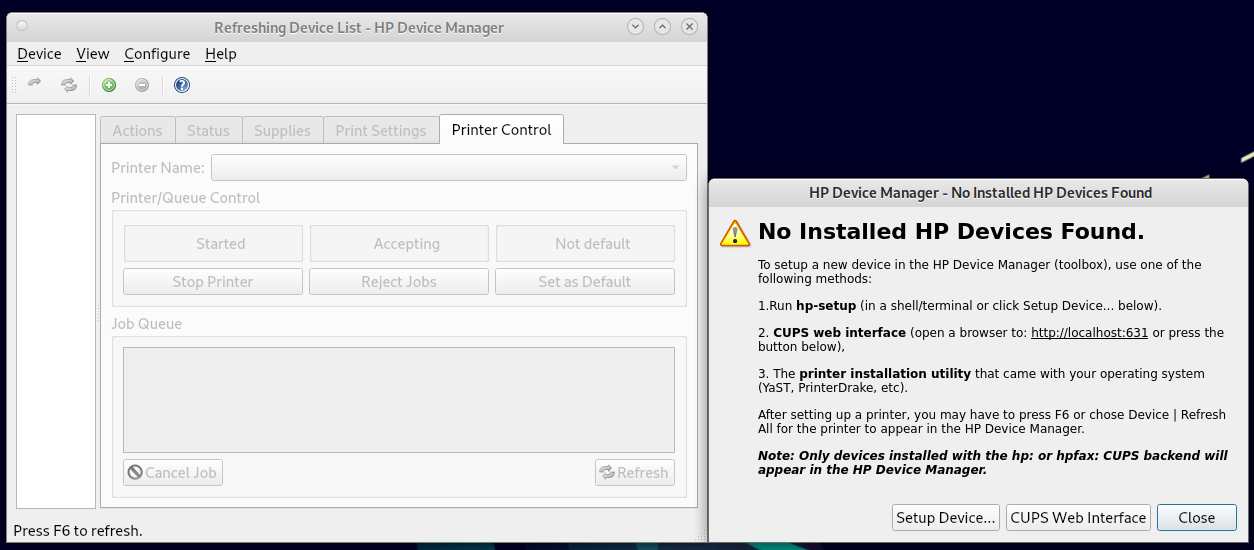This screenshot has width=1254, height=550.
Task: Click the Not default status field
Action: point(585,244)
